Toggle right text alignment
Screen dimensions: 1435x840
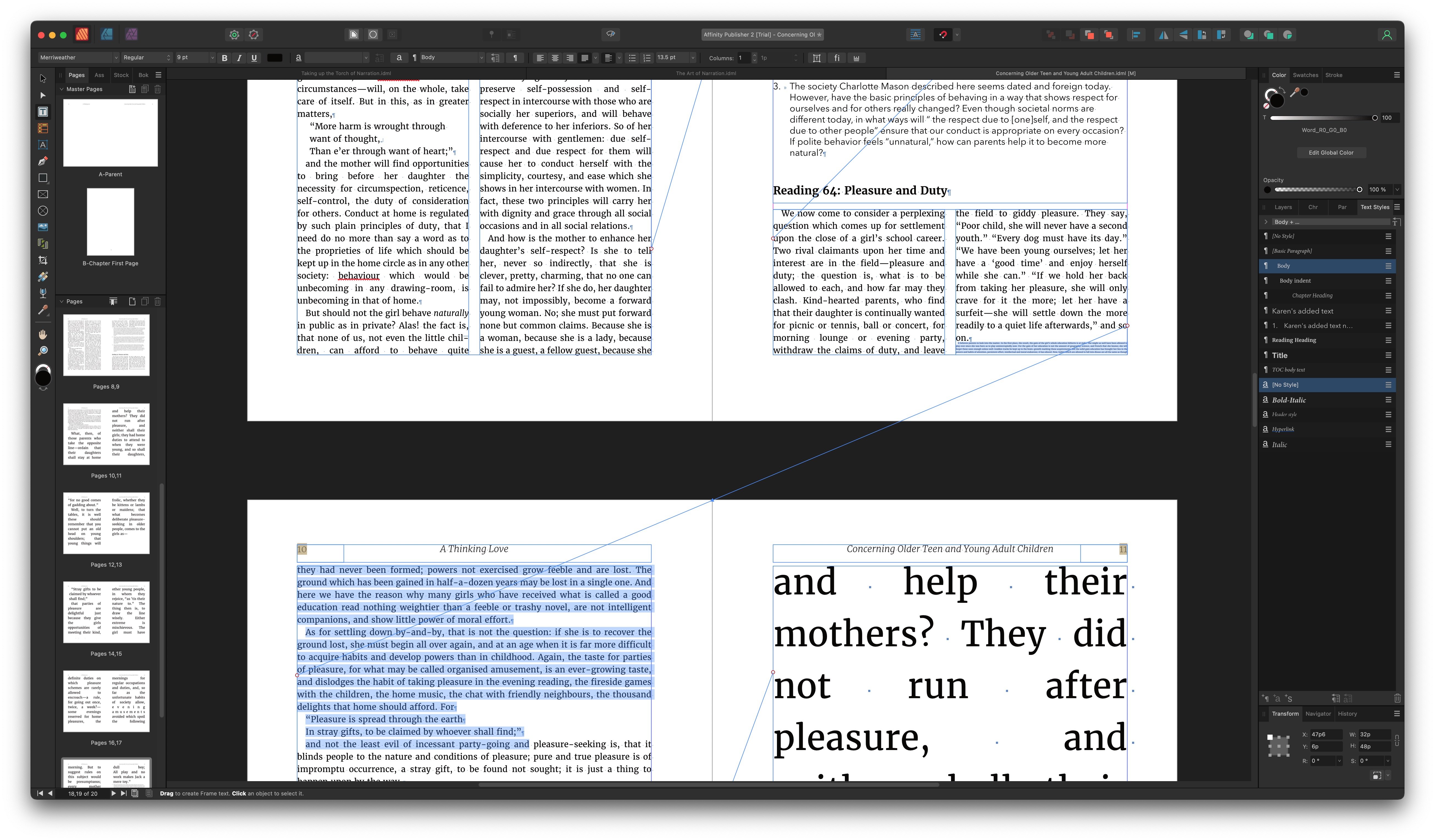pyautogui.click(x=569, y=57)
